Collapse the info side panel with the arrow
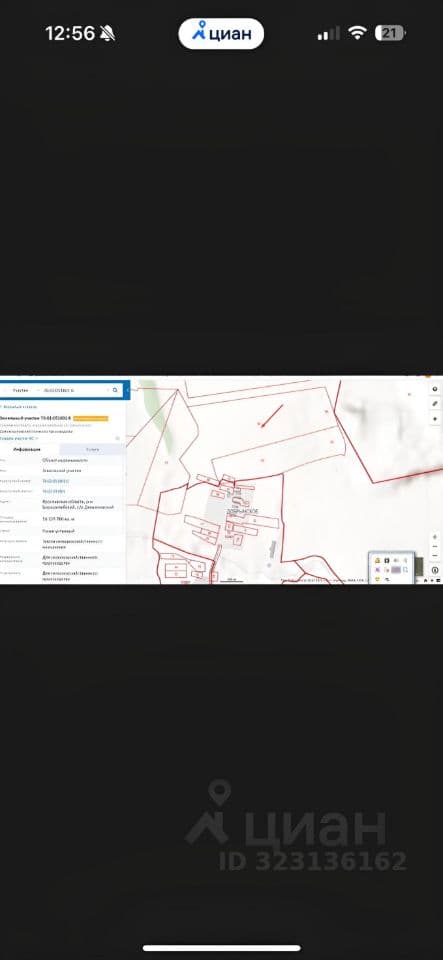Viewport: 443px width, 960px height. (127, 390)
